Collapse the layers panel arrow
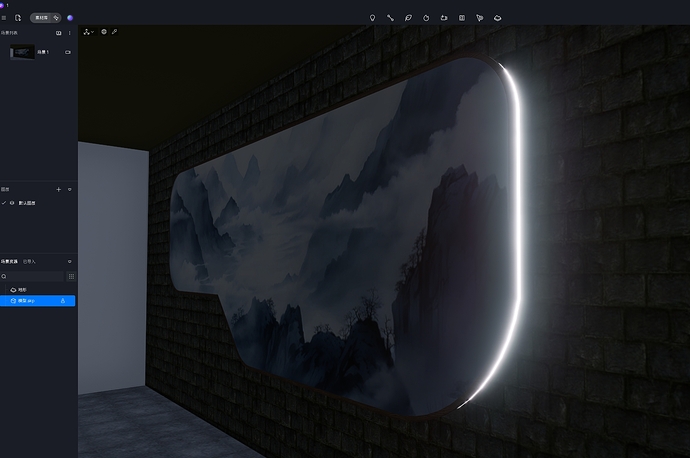Viewport: 690px width, 458px height. coord(70,190)
